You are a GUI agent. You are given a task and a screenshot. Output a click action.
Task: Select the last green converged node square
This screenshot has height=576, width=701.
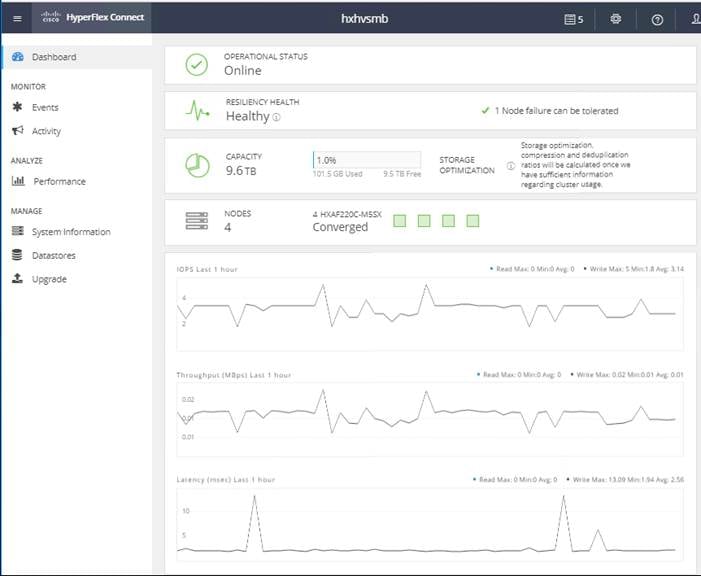(x=473, y=220)
